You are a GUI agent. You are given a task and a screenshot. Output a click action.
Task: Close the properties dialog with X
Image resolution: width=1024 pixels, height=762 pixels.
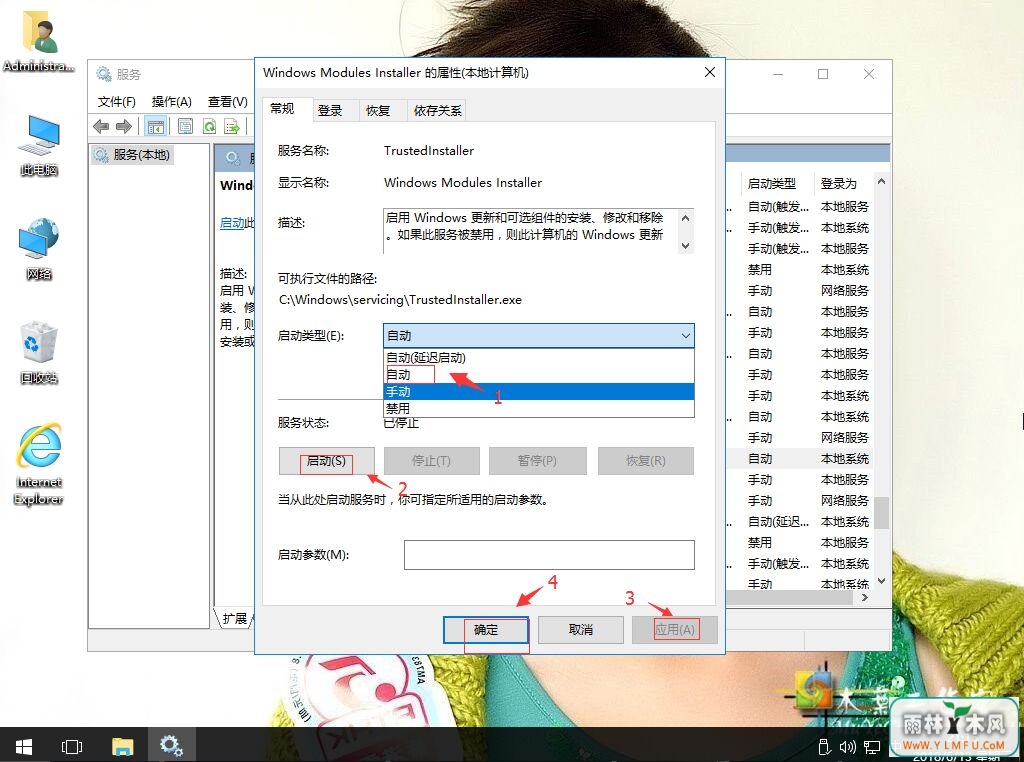pyautogui.click(x=710, y=72)
